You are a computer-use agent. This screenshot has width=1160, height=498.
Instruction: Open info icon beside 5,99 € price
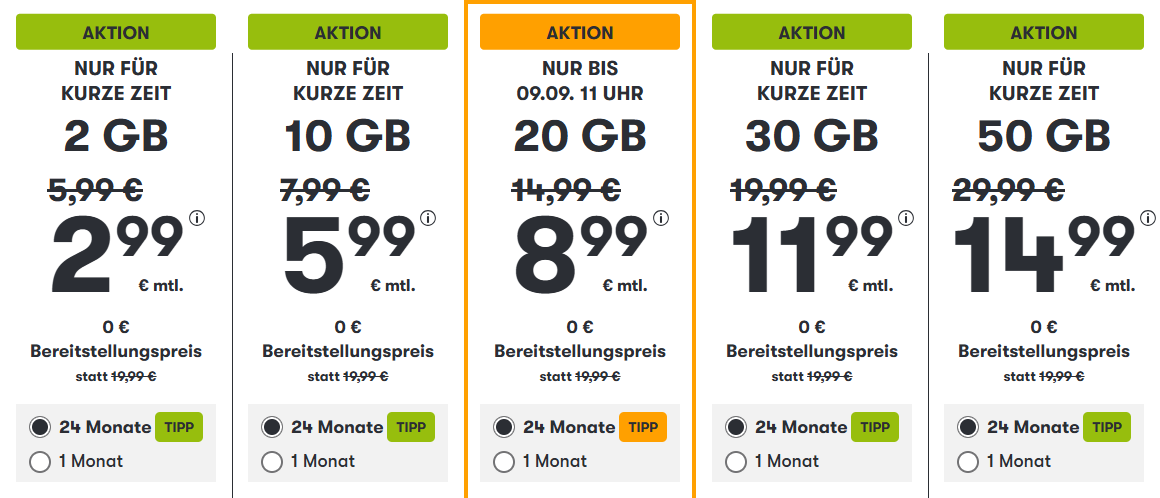428,218
